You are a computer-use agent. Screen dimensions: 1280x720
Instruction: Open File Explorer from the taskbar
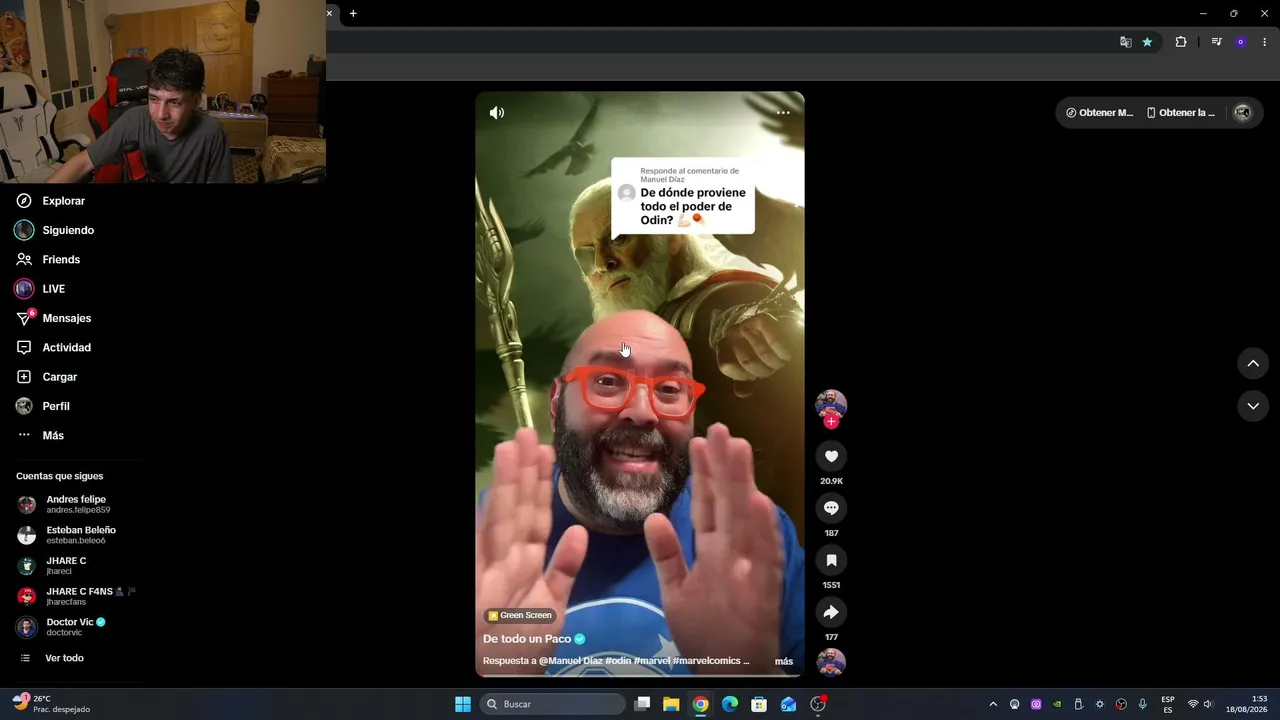(671, 704)
